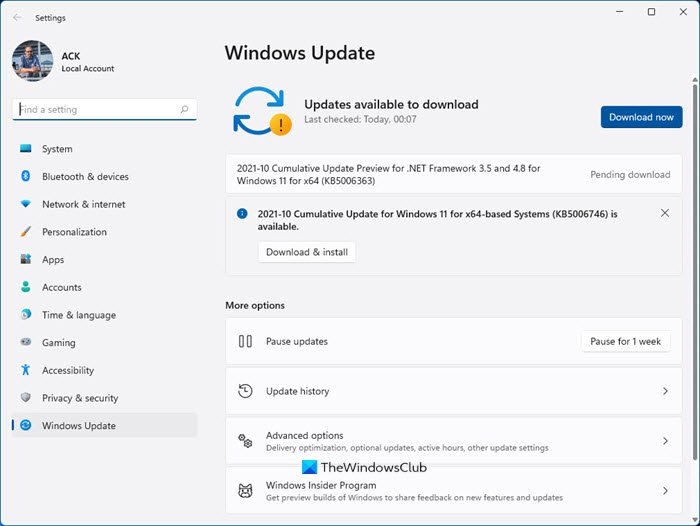This screenshot has width=700, height=526.
Task: Dismiss the KB5006746 notification with X
Action: pos(665,213)
